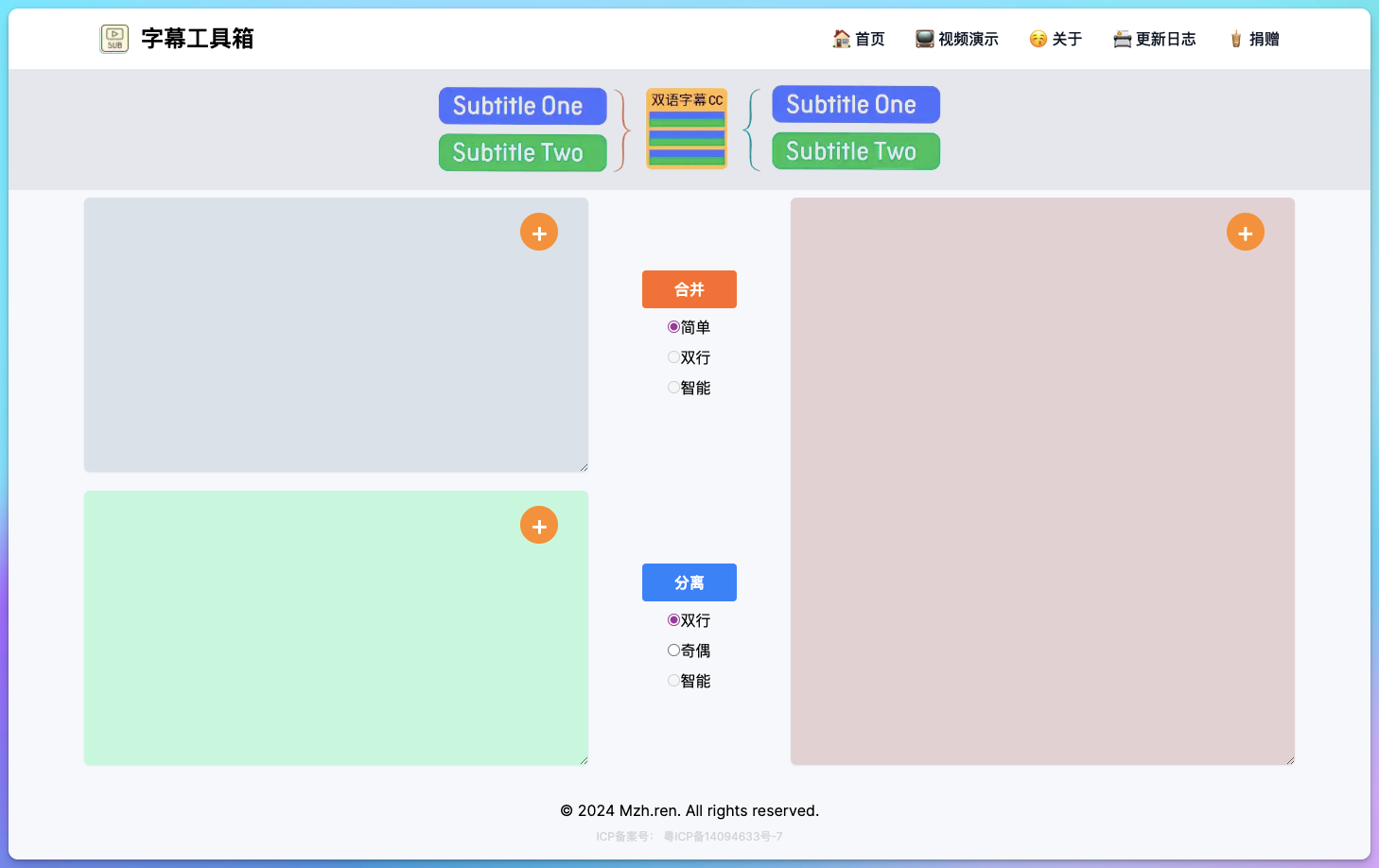Click the blue 分离 button
The width and height of the screenshot is (1379, 868).
click(x=689, y=582)
